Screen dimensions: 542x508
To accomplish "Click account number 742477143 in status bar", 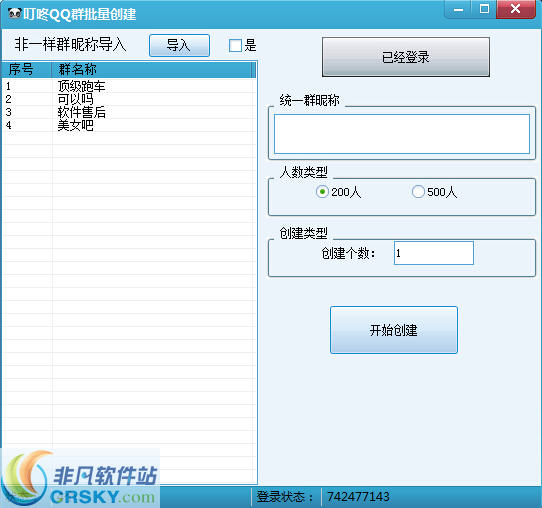I will (x=358, y=497).
